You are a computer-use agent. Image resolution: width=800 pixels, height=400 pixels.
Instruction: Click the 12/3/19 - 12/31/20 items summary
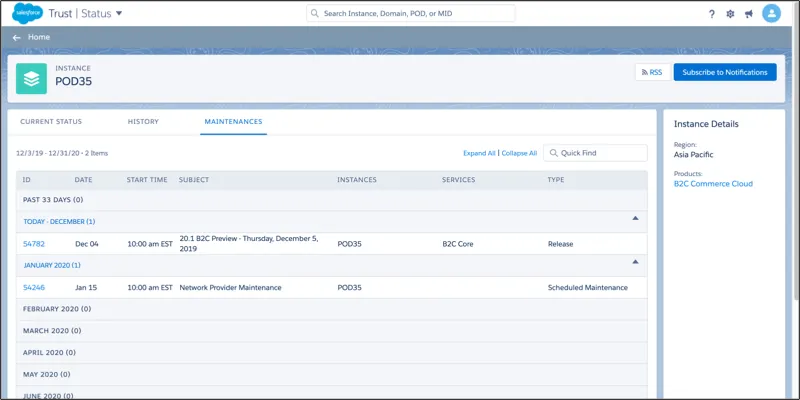(x=62, y=153)
